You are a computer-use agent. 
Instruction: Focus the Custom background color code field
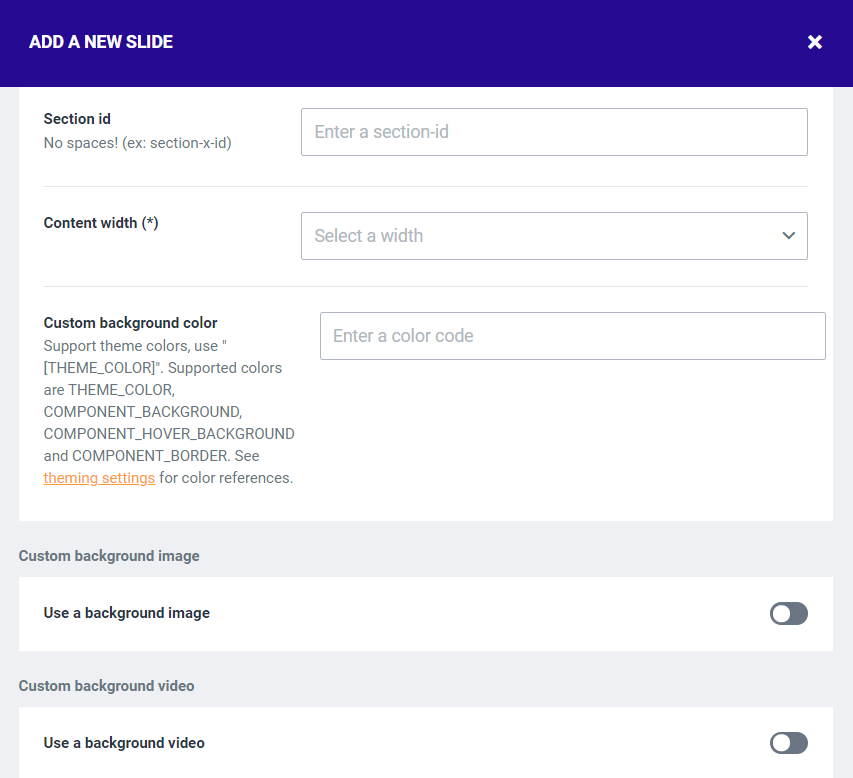(572, 336)
